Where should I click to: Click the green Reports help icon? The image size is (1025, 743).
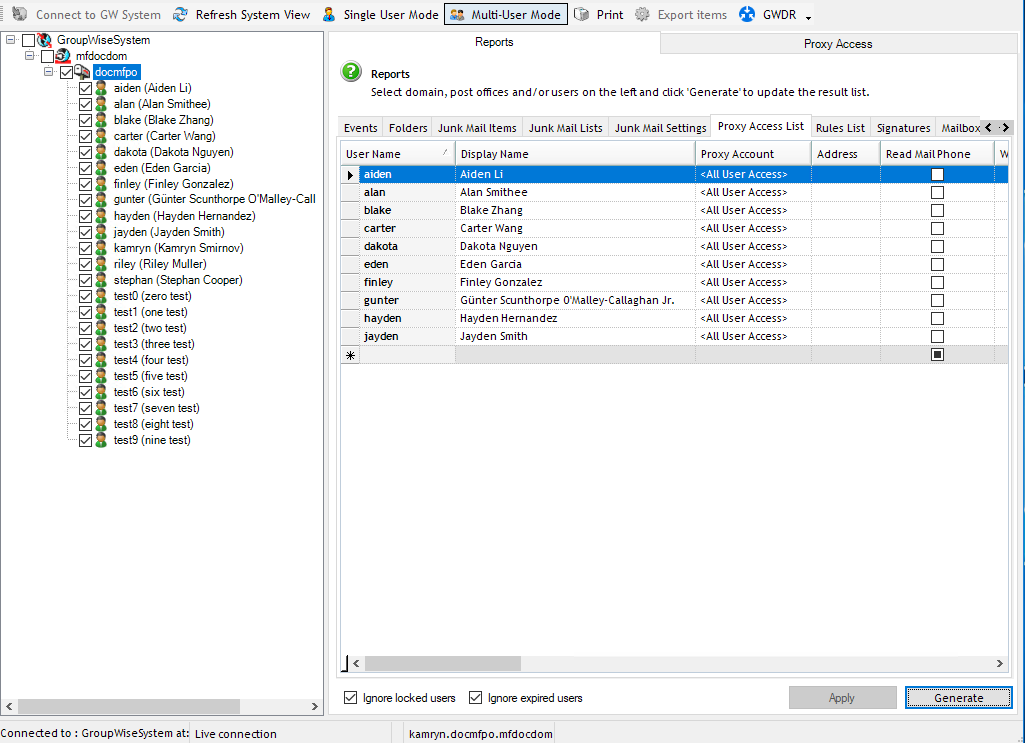351,71
